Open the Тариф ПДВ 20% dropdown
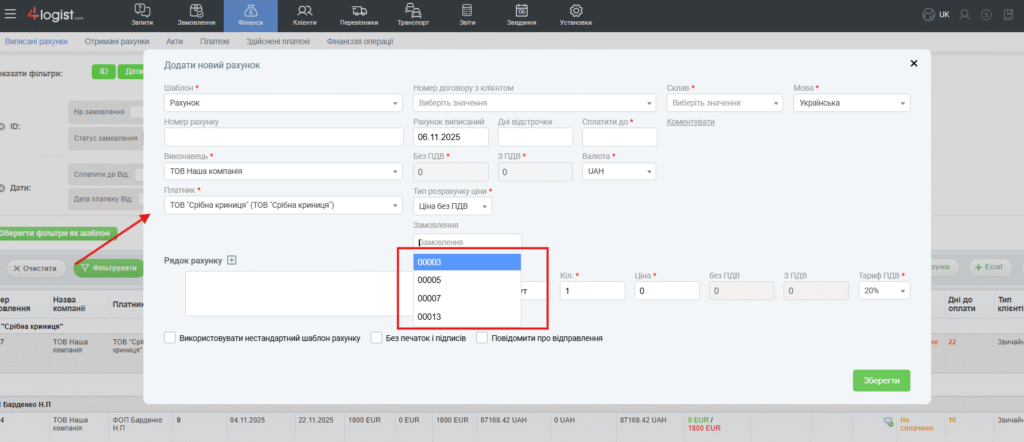This screenshot has width=1024, height=442. (x=883, y=290)
